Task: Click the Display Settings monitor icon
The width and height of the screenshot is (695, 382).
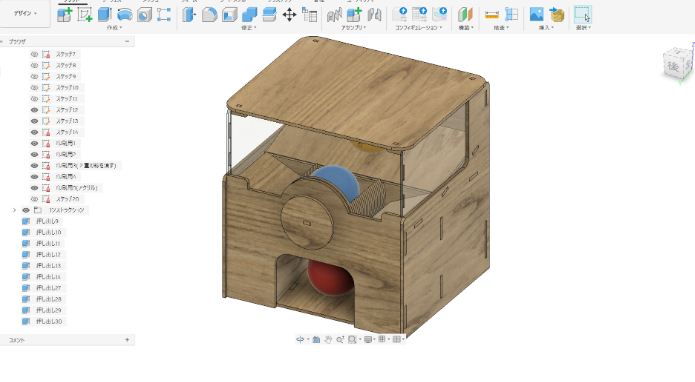Action: pos(368,339)
